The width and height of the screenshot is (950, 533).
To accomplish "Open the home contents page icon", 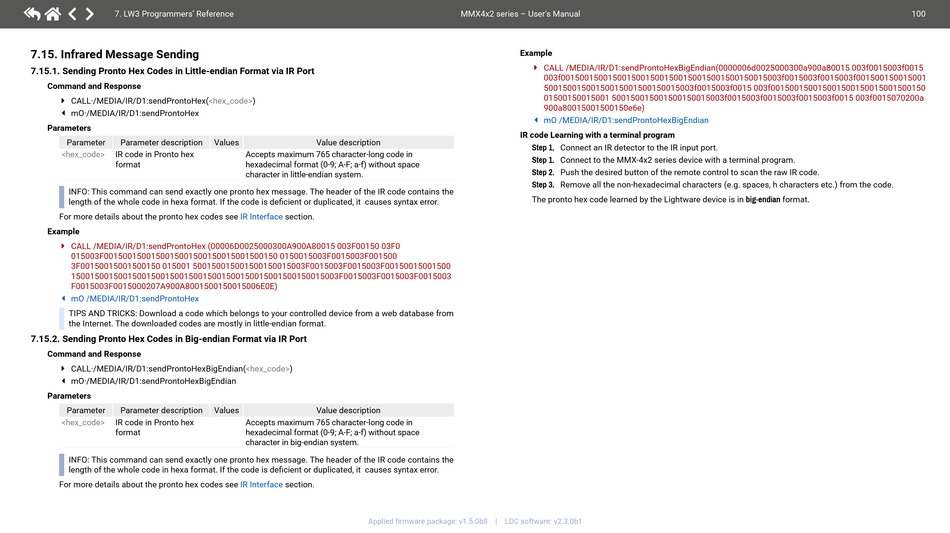I will point(53,13).
